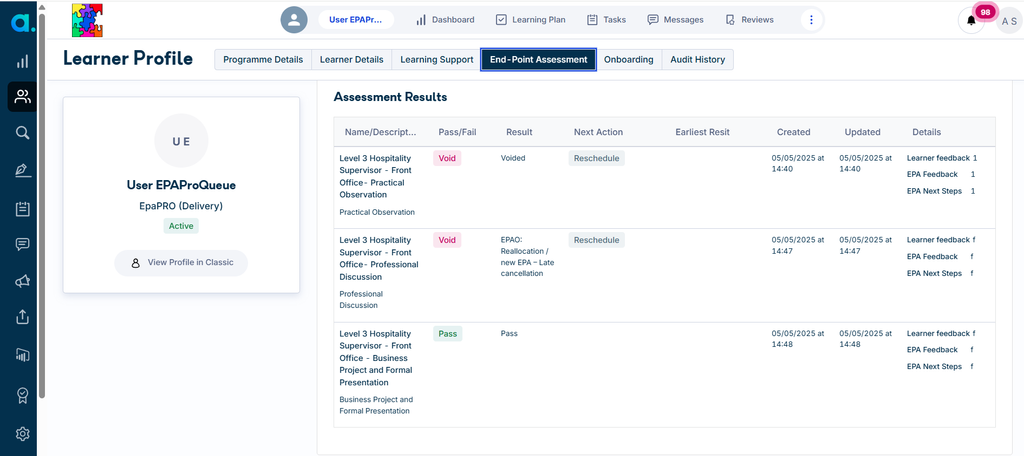
Task: Open the search magnifier sidebar icon
Action: click(x=22, y=133)
